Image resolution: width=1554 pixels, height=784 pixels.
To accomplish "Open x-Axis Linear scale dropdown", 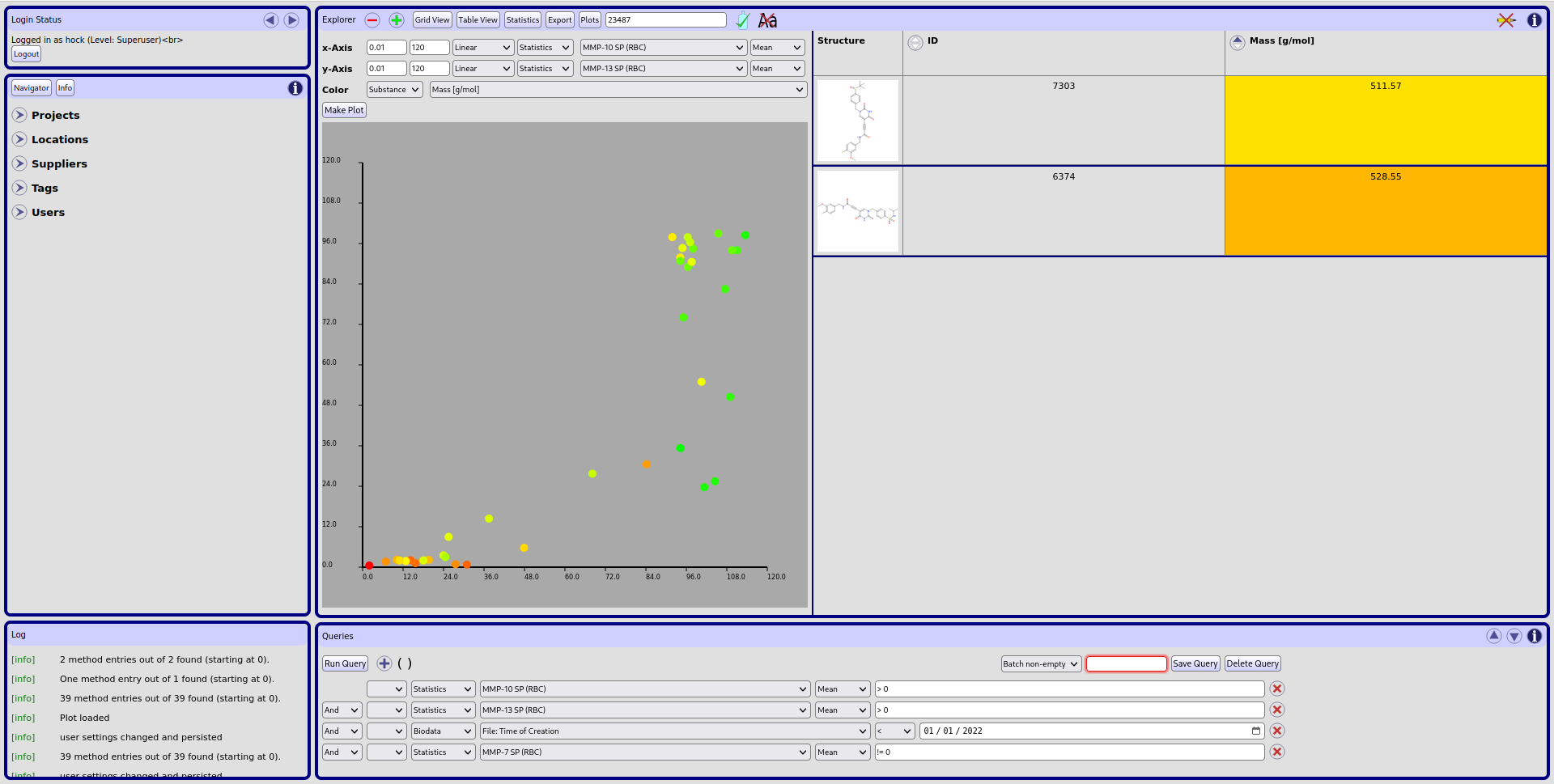I will click(x=483, y=48).
